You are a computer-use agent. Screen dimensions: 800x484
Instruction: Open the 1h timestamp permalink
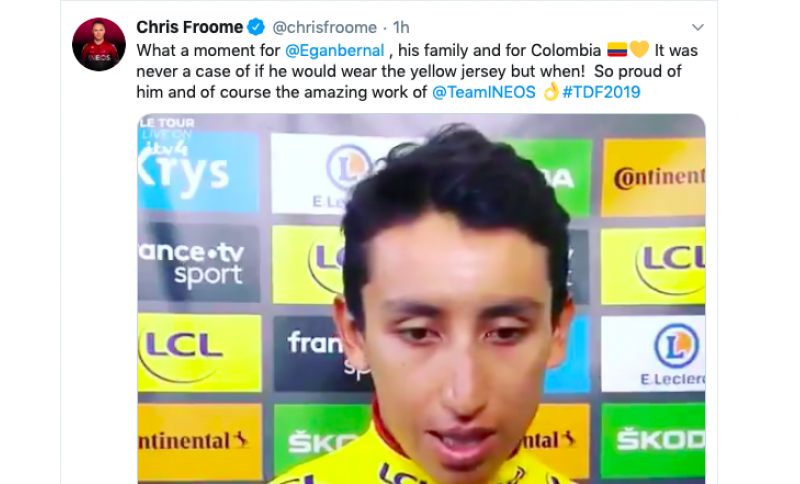[x=401, y=27]
